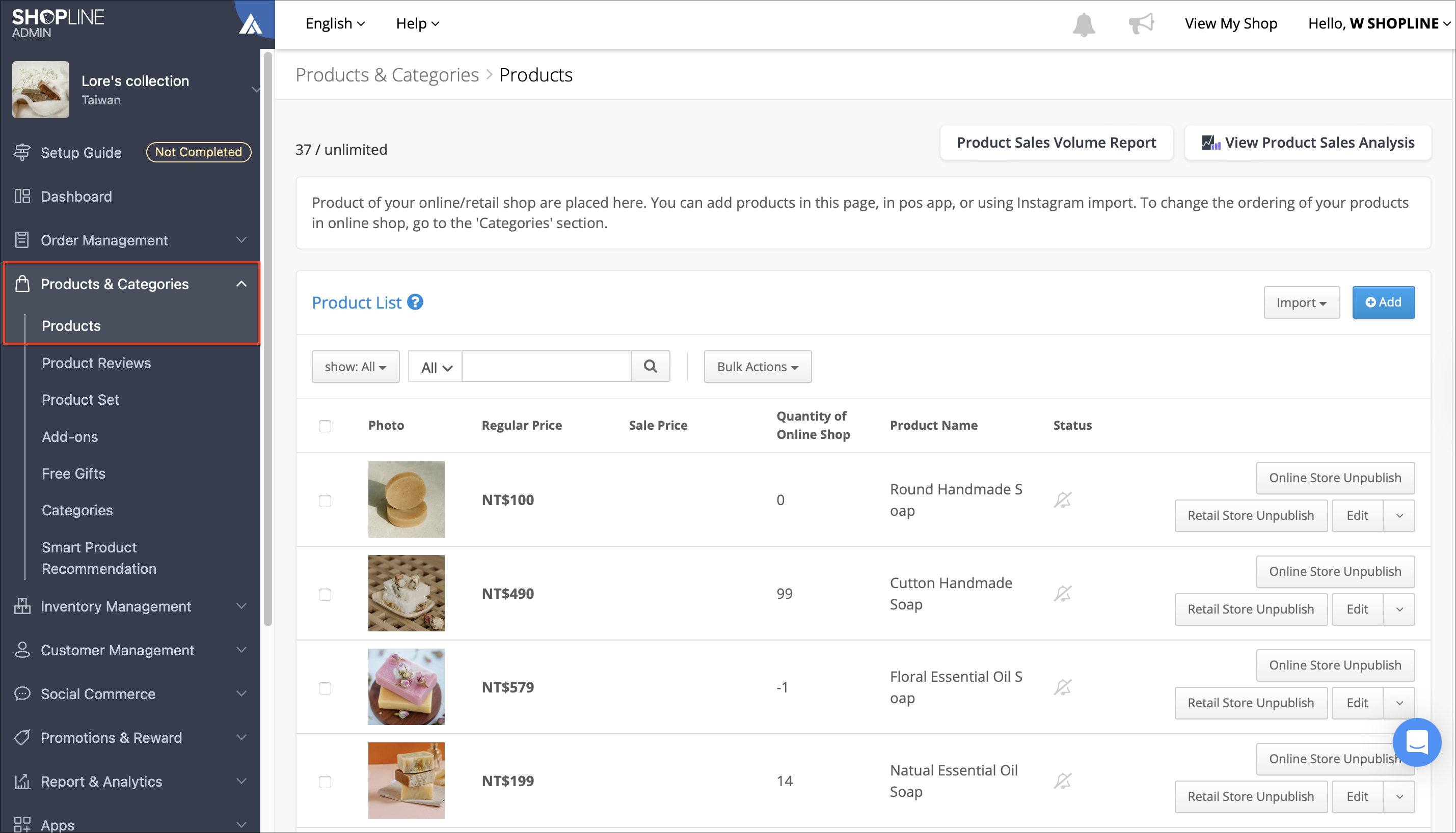Click the Social Commerce chat icon
This screenshot has width=1456, height=833.
(x=22, y=693)
